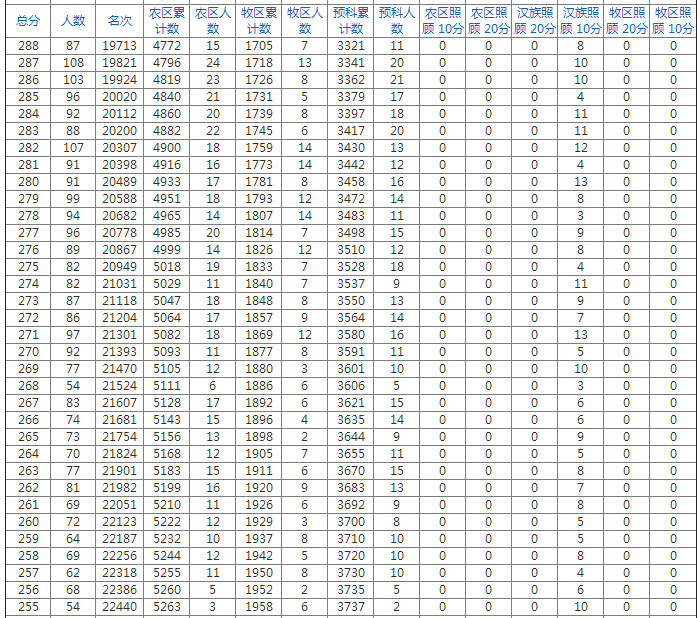This screenshot has width=700, height=618.
Task: Click the 名次 column header
Action: point(120,20)
